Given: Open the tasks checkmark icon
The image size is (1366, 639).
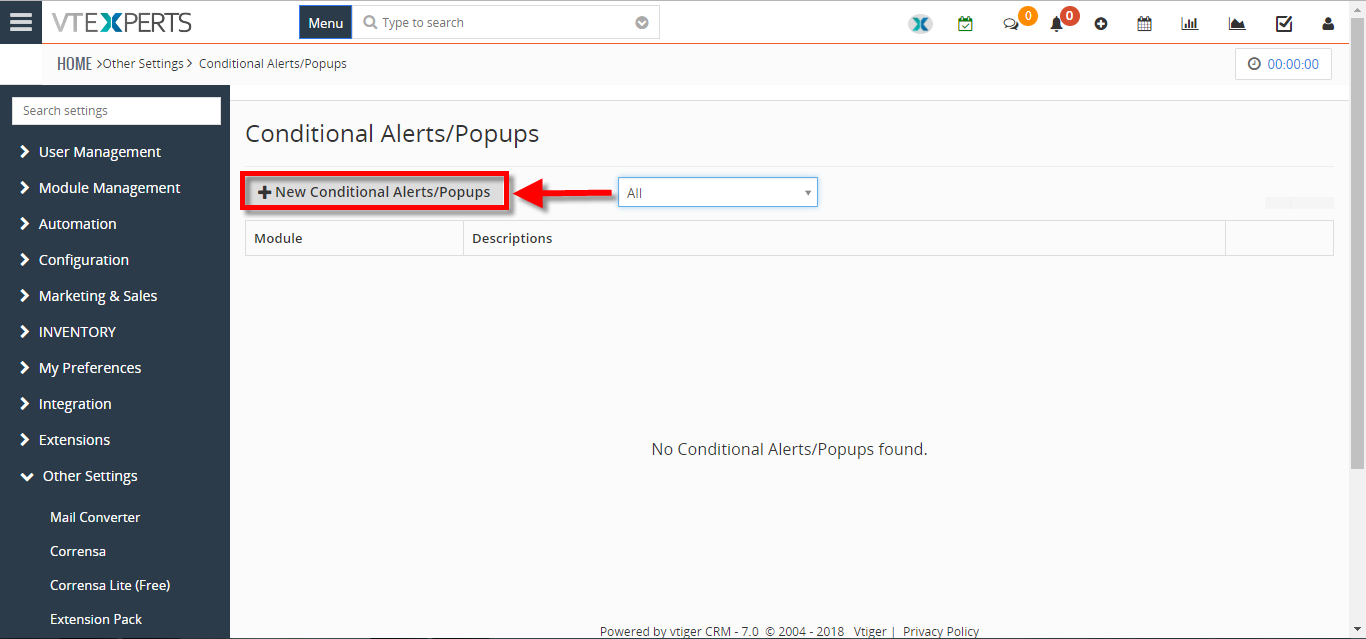Looking at the screenshot, I should 1284,24.
